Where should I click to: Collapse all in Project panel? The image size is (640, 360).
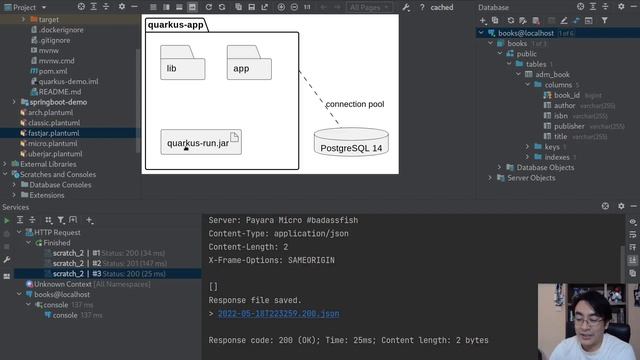pyautogui.click(x=106, y=7)
